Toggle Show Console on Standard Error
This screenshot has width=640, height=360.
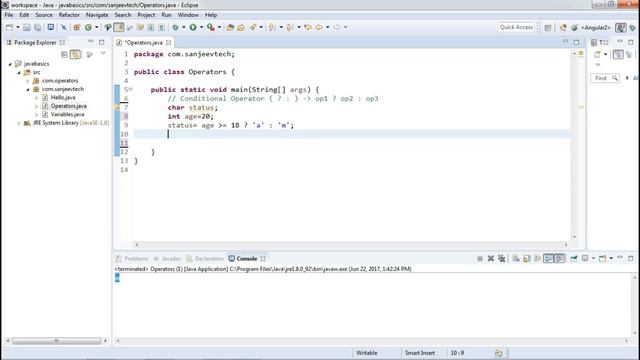pos(560,259)
